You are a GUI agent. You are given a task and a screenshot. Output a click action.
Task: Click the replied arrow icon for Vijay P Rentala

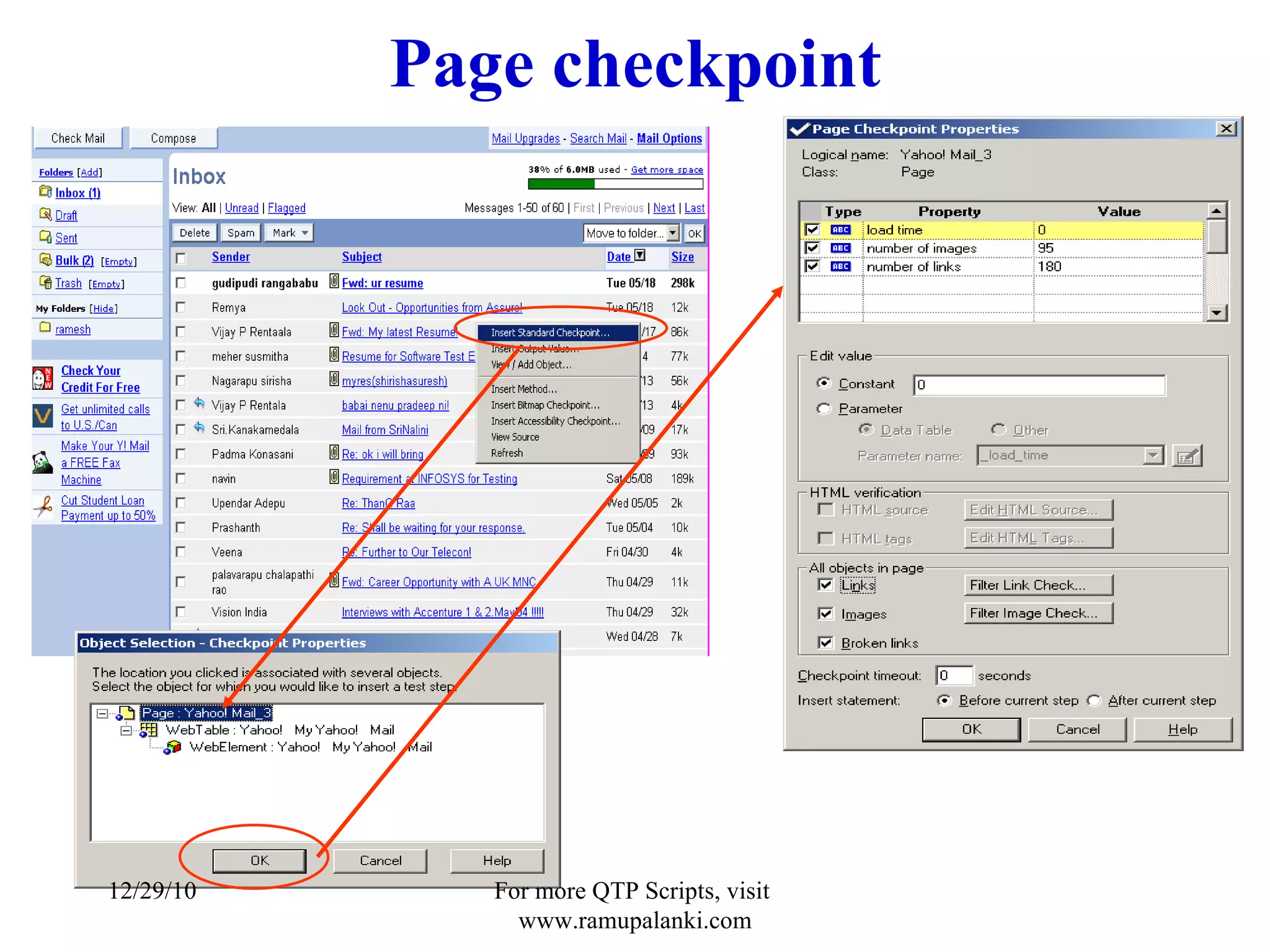coord(199,403)
